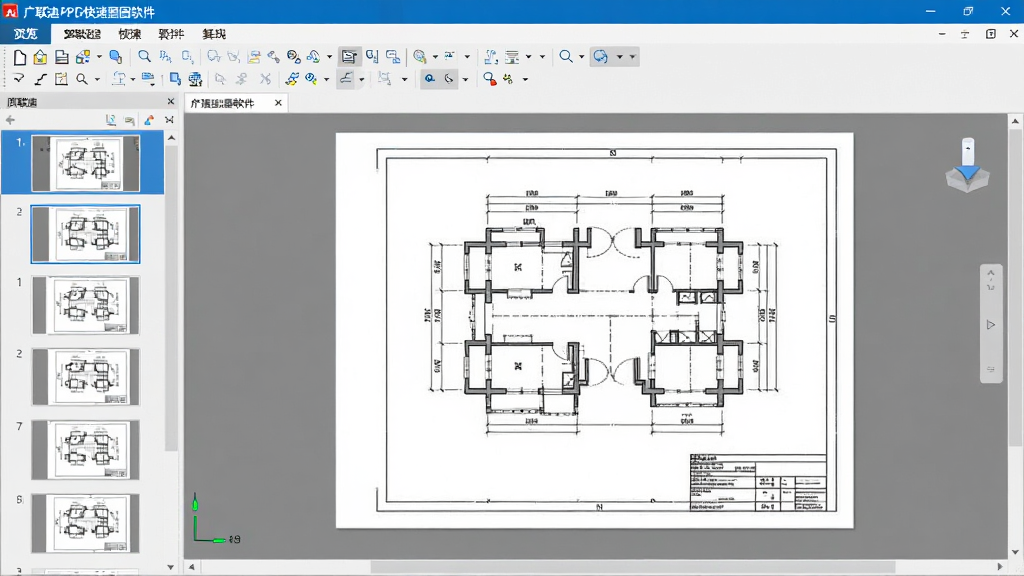Click the thumbnail panel scroll-down arrow
Screen dimensions: 1024x576
(x=170, y=567)
